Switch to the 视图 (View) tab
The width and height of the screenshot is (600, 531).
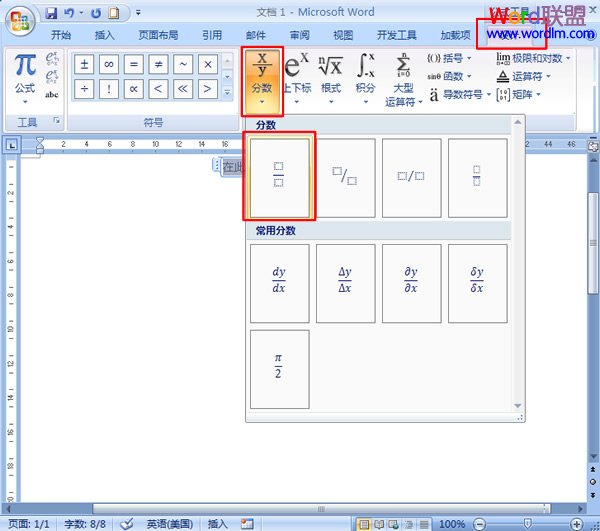(343, 34)
